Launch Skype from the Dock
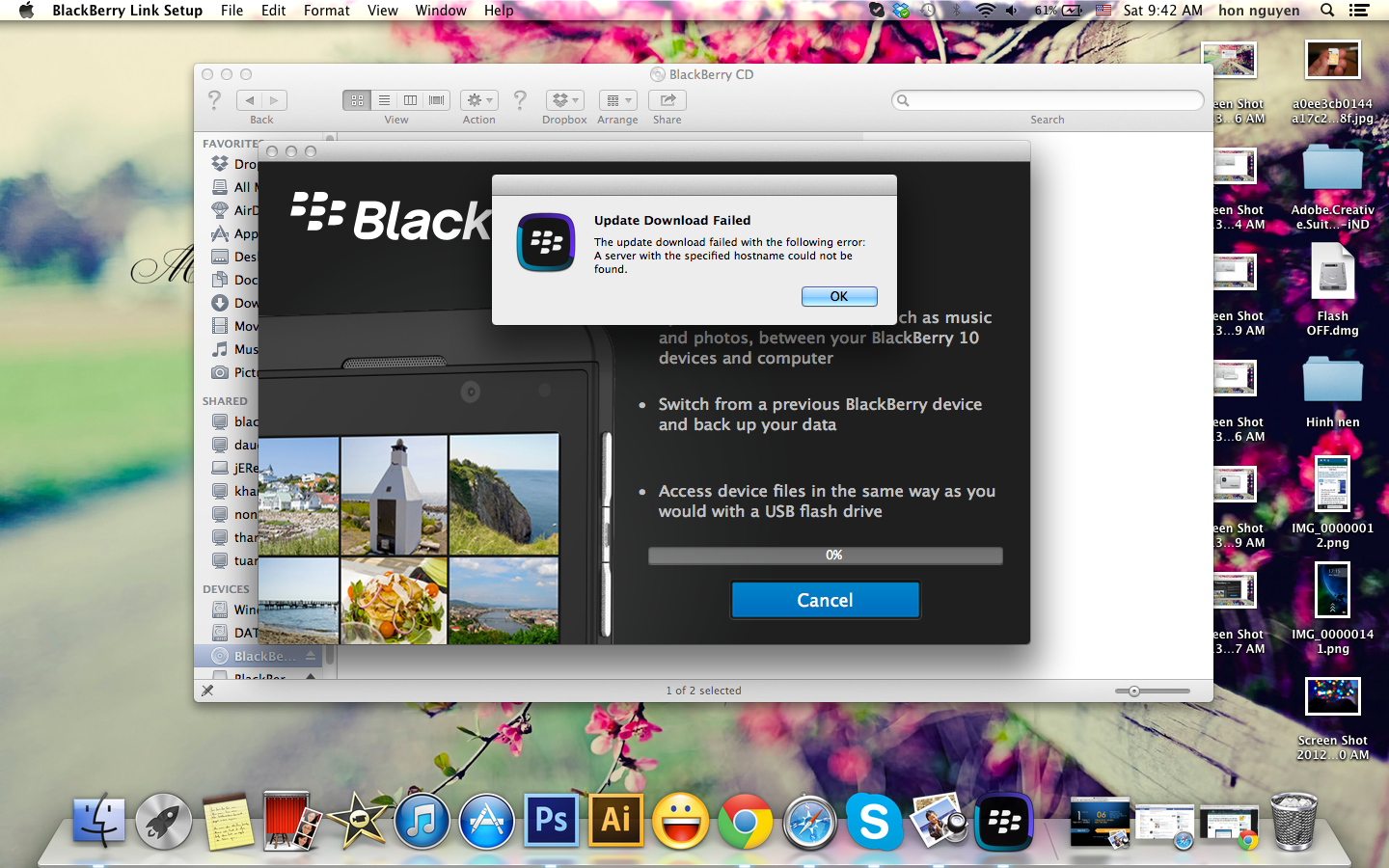1389x868 pixels. 874,822
